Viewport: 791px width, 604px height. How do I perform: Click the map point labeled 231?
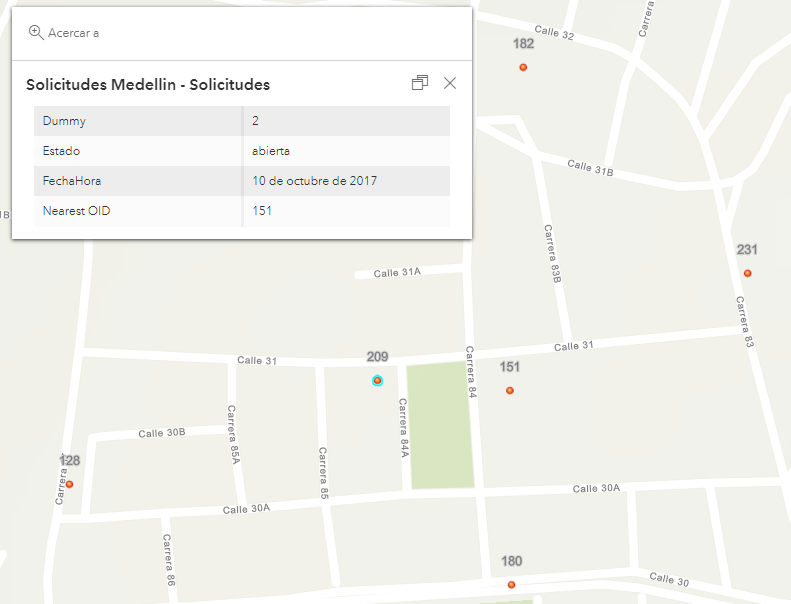(748, 273)
